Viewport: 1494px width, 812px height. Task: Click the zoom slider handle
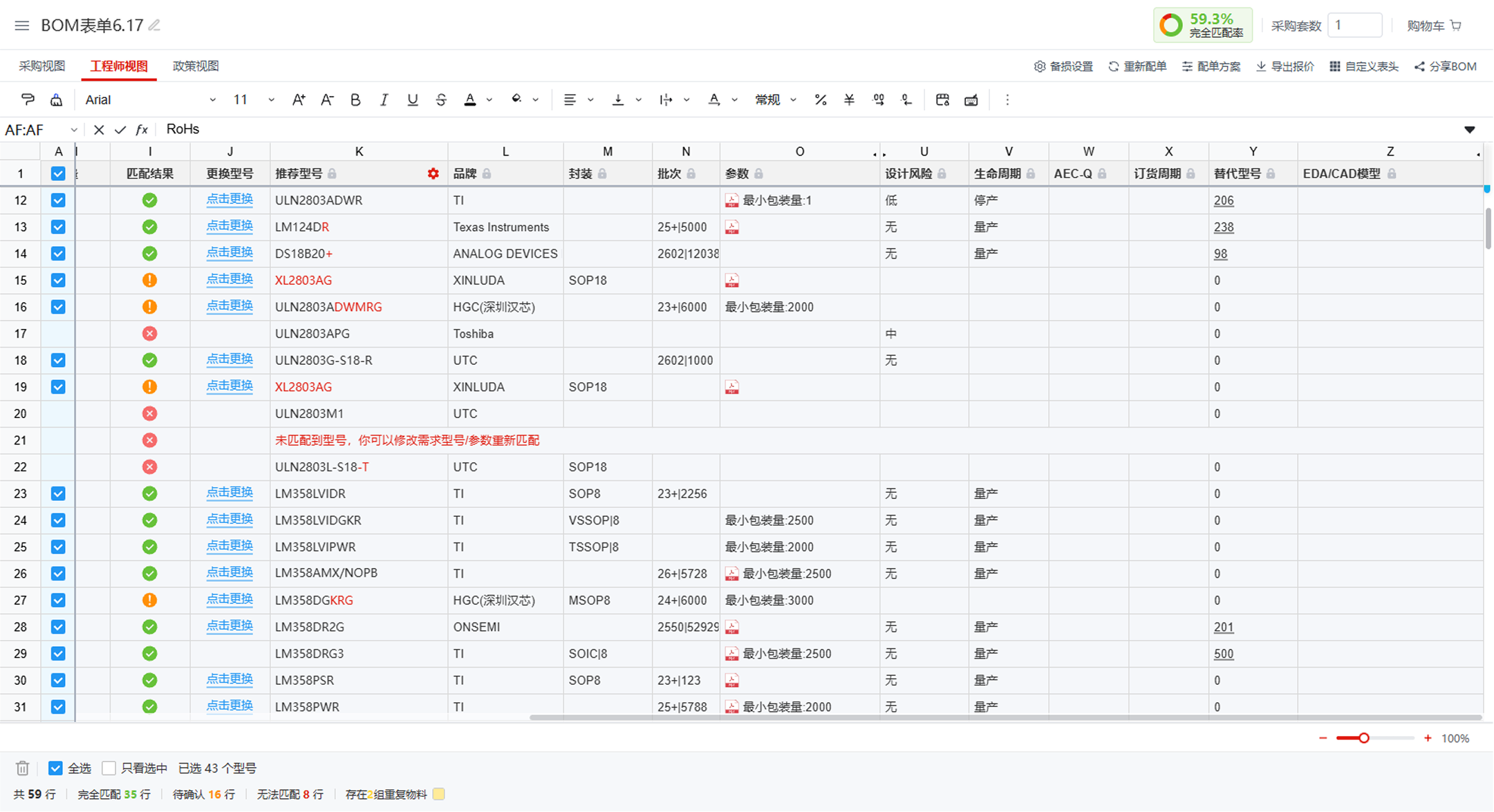coord(1364,738)
